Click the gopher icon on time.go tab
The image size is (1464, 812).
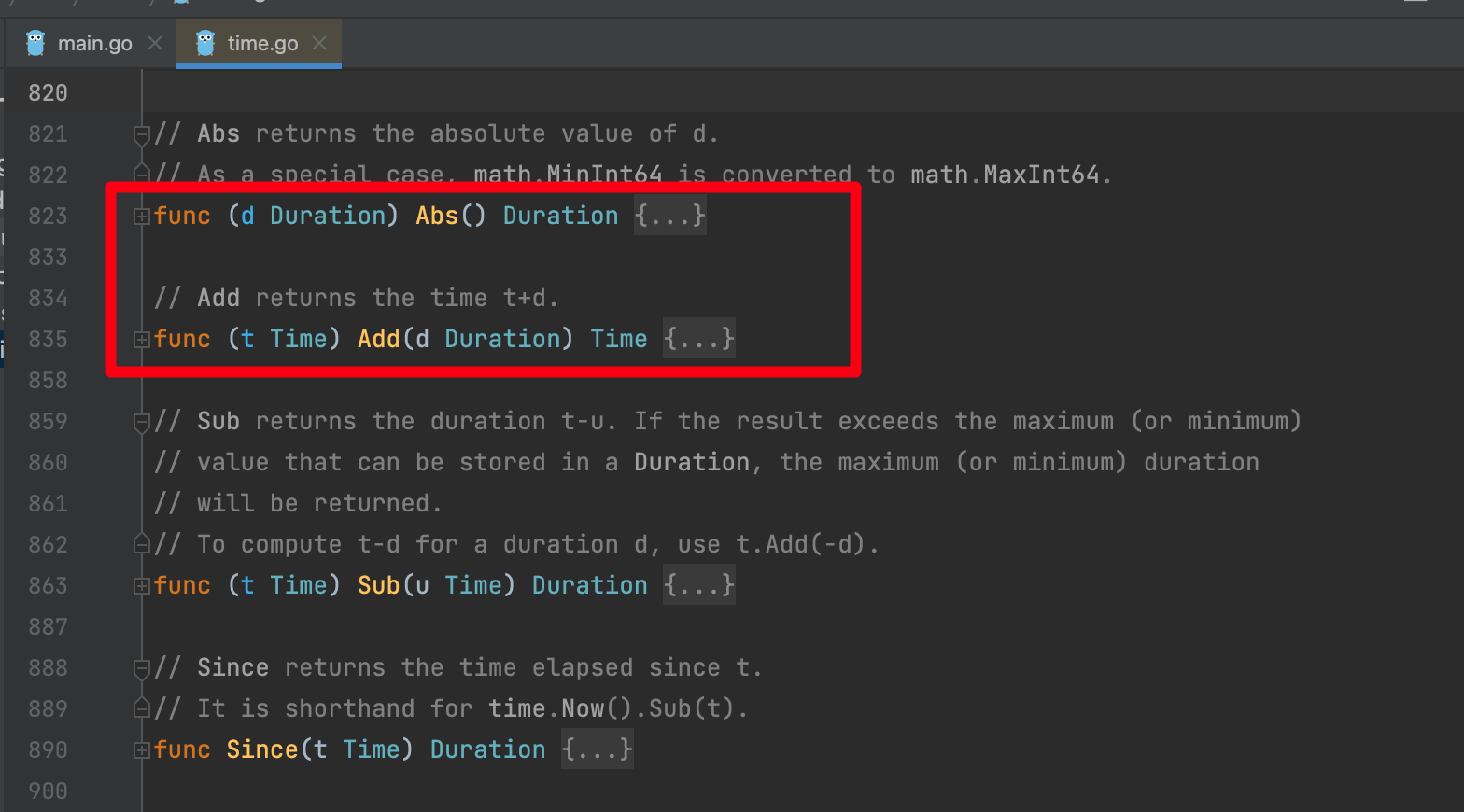click(205, 44)
